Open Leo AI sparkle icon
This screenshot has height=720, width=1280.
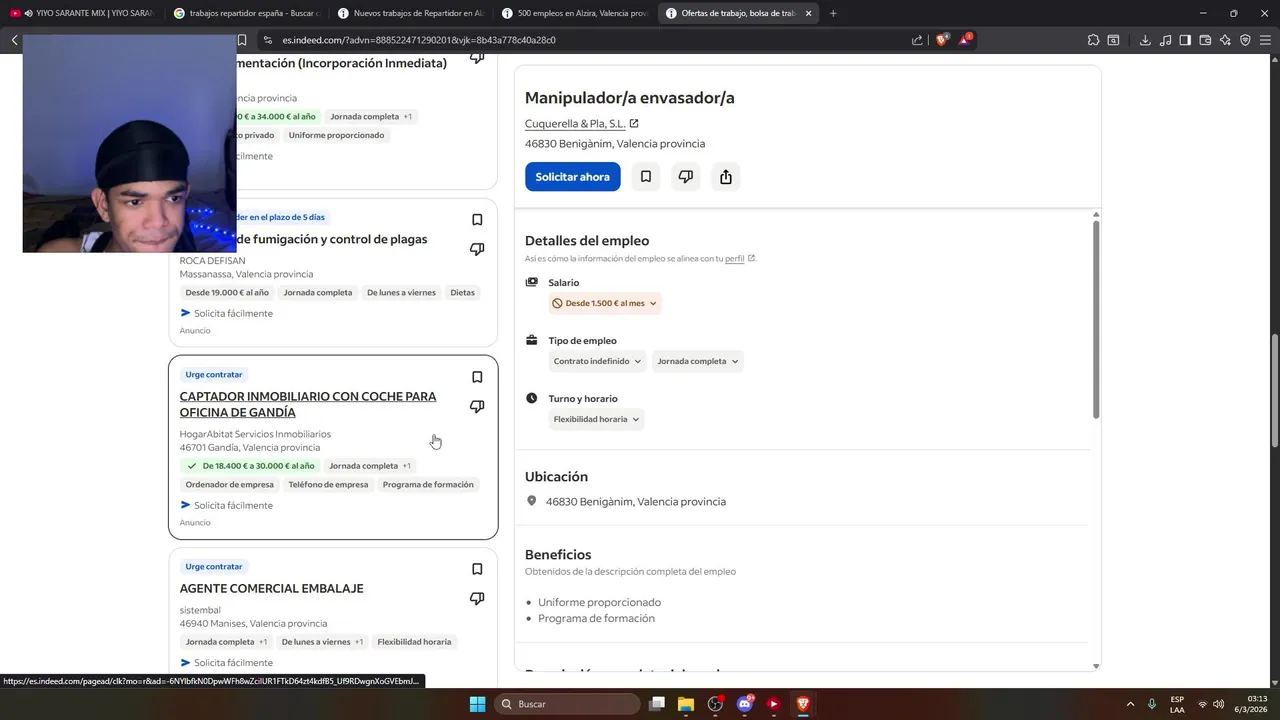(x=1225, y=40)
